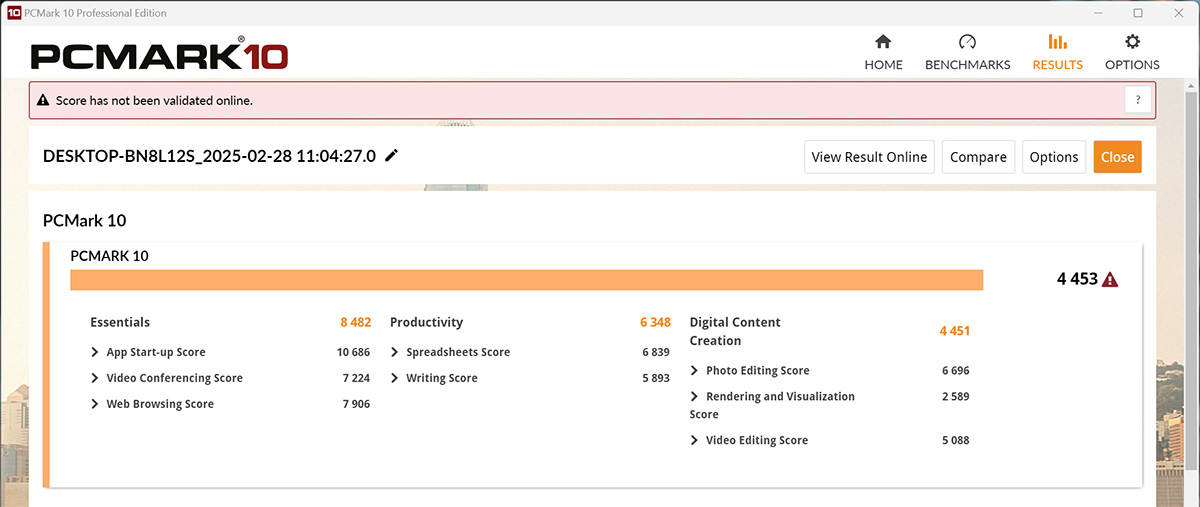Click the Digital Content Creation heading
Screen dimensions: 1200x507
coord(735,331)
